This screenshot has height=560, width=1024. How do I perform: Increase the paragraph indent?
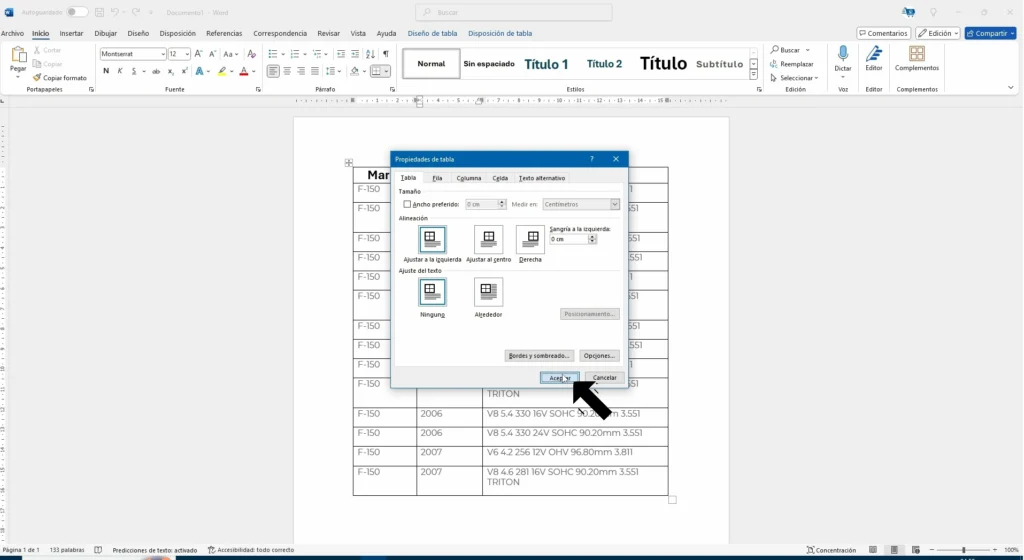click(x=355, y=54)
